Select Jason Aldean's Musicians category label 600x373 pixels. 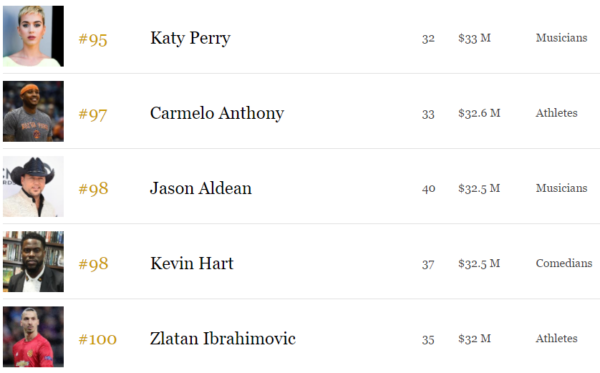click(x=561, y=188)
